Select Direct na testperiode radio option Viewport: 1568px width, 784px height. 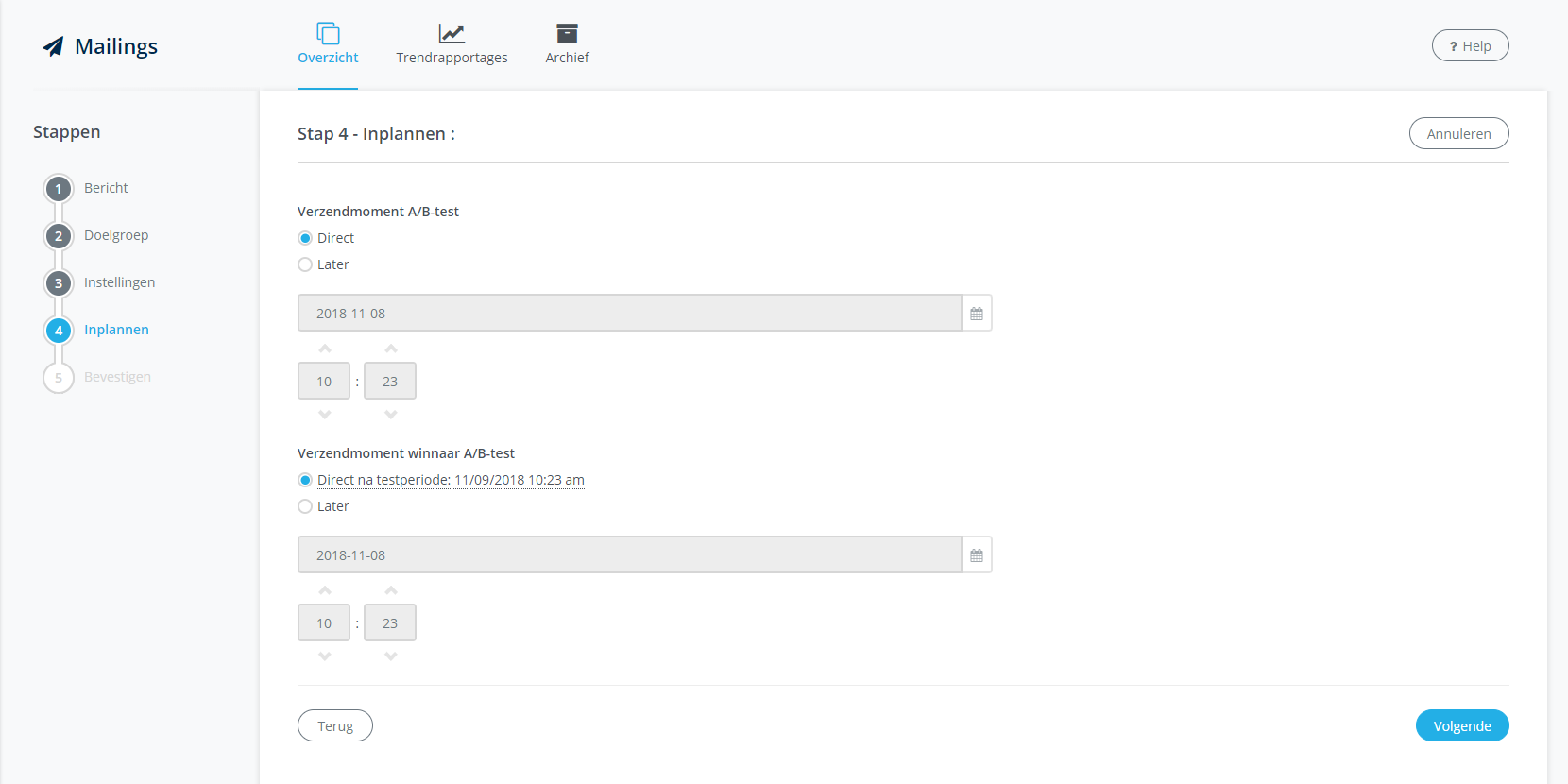[x=305, y=480]
